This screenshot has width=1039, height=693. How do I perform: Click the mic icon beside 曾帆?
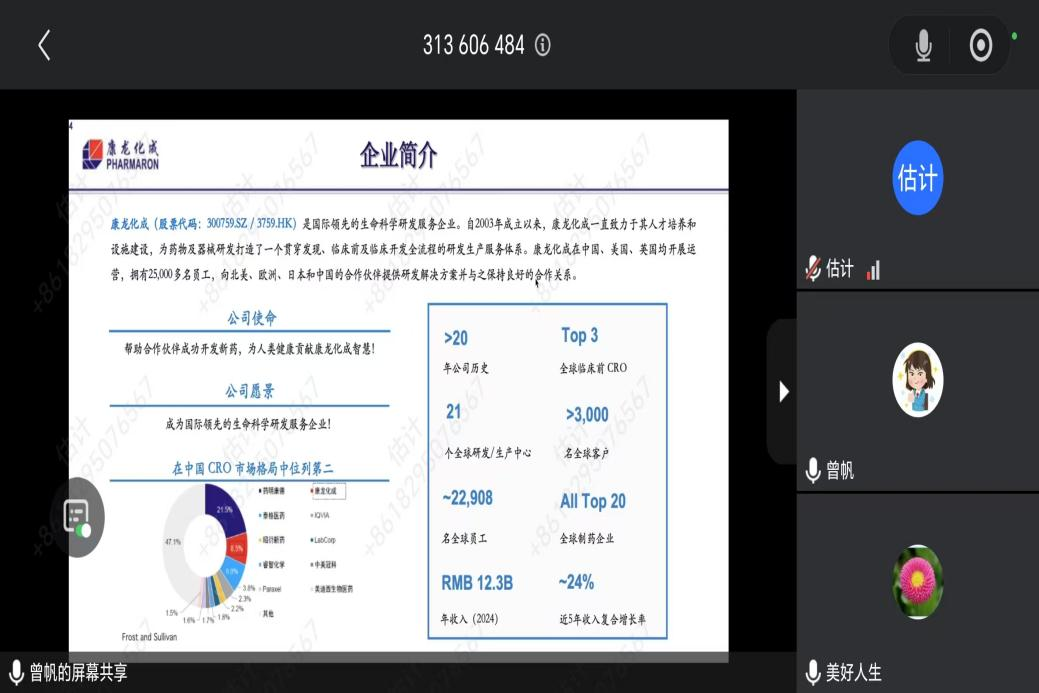[814, 471]
